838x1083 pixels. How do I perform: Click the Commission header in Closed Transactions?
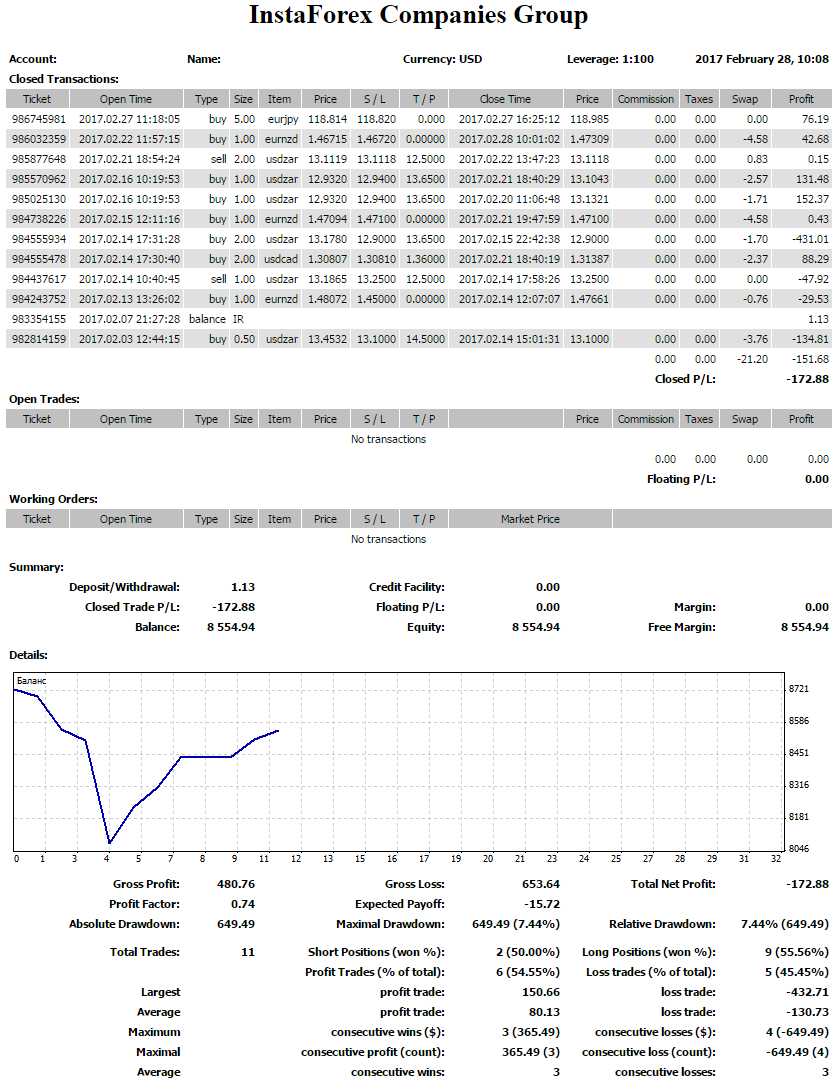[x=645, y=99]
